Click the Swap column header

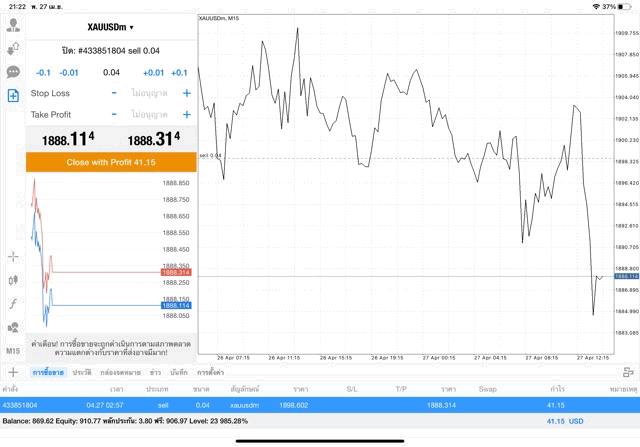click(487, 389)
